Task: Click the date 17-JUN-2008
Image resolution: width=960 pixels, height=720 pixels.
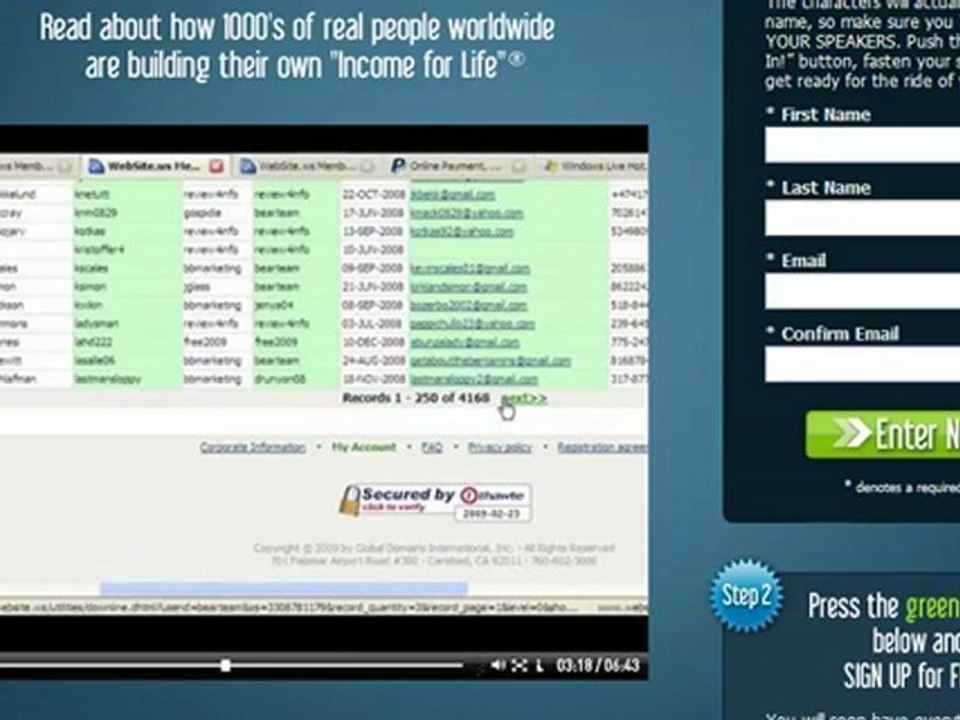Action: (373, 213)
